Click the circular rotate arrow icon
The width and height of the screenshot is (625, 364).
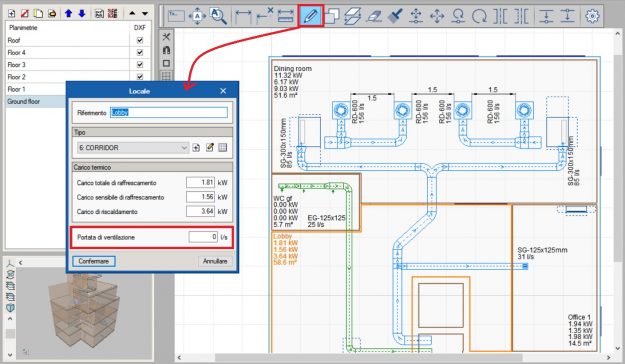point(480,16)
